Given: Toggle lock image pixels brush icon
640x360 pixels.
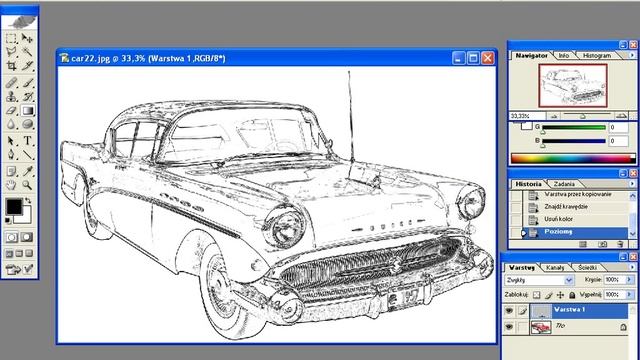Looking at the screenshot, I should (549, 295).
